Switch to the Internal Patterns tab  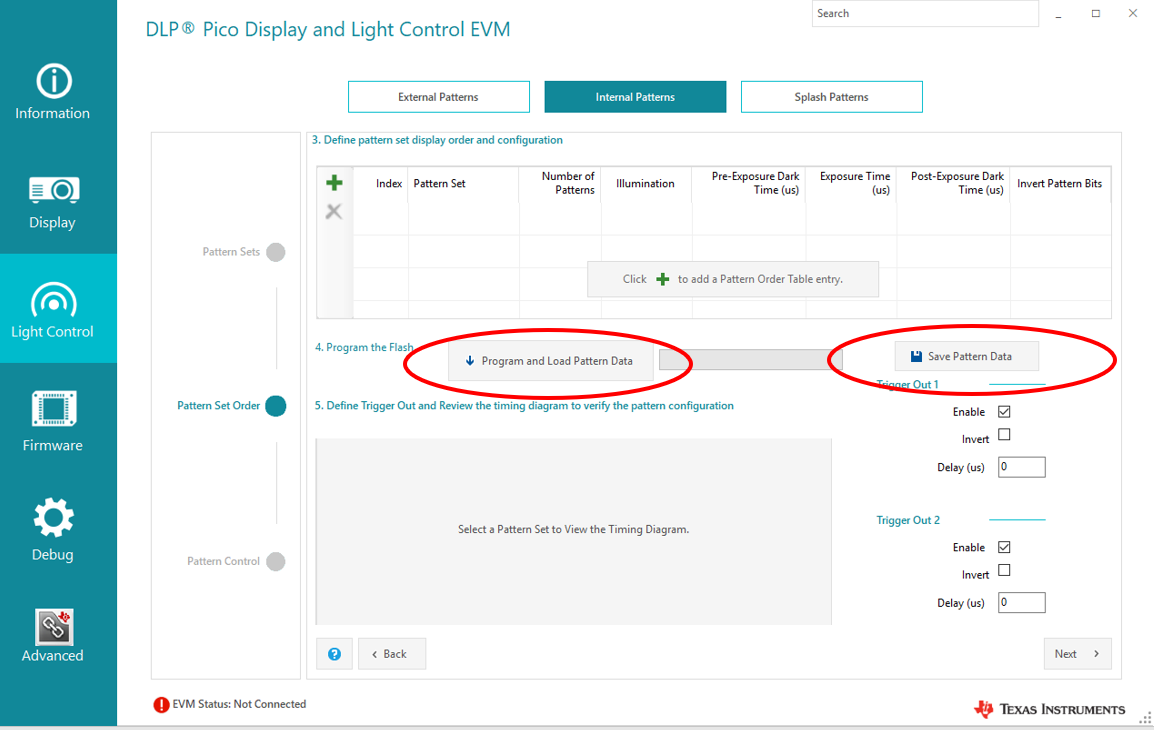635,97
